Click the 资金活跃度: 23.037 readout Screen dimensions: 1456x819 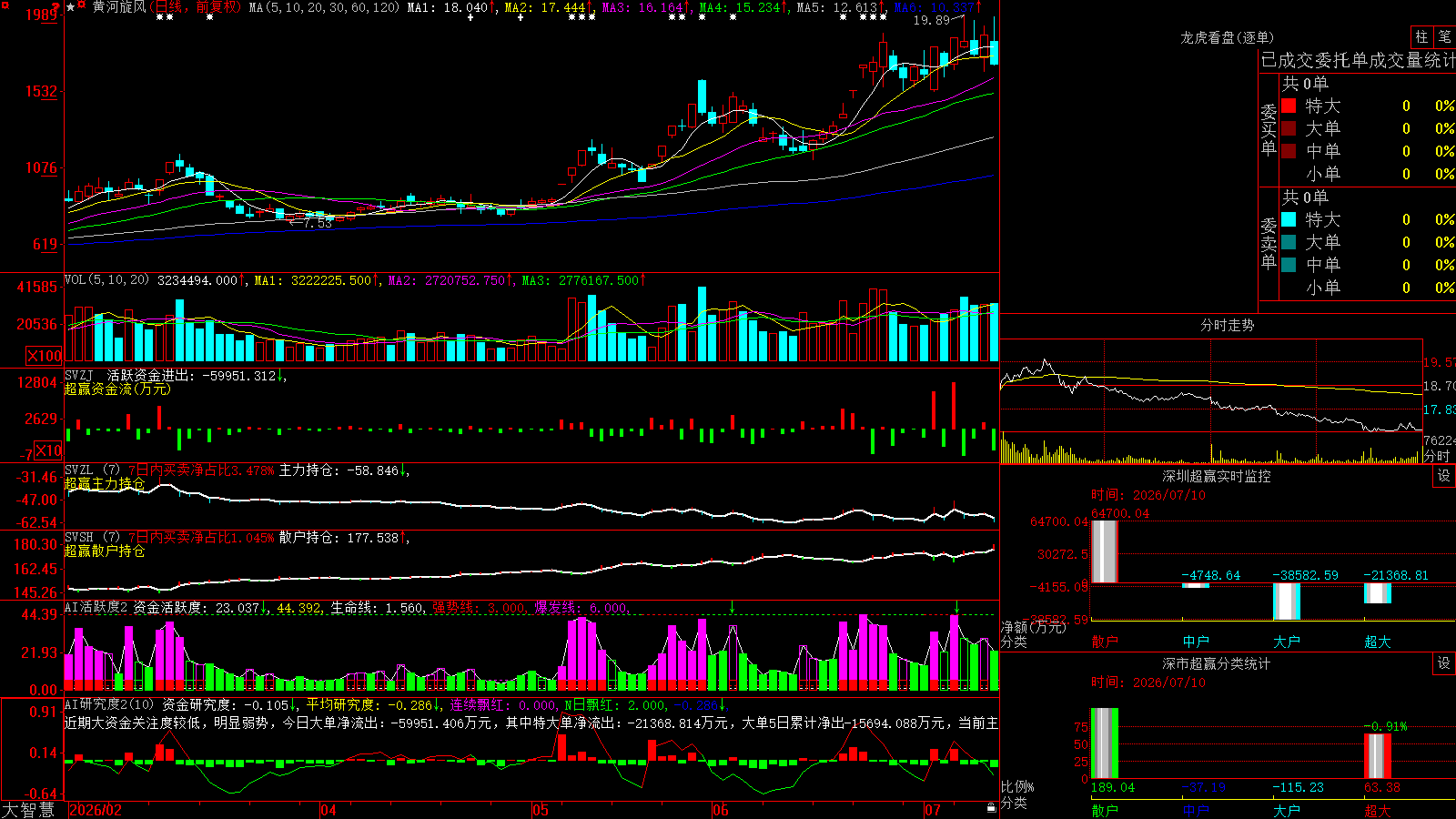tap(197, 608)
